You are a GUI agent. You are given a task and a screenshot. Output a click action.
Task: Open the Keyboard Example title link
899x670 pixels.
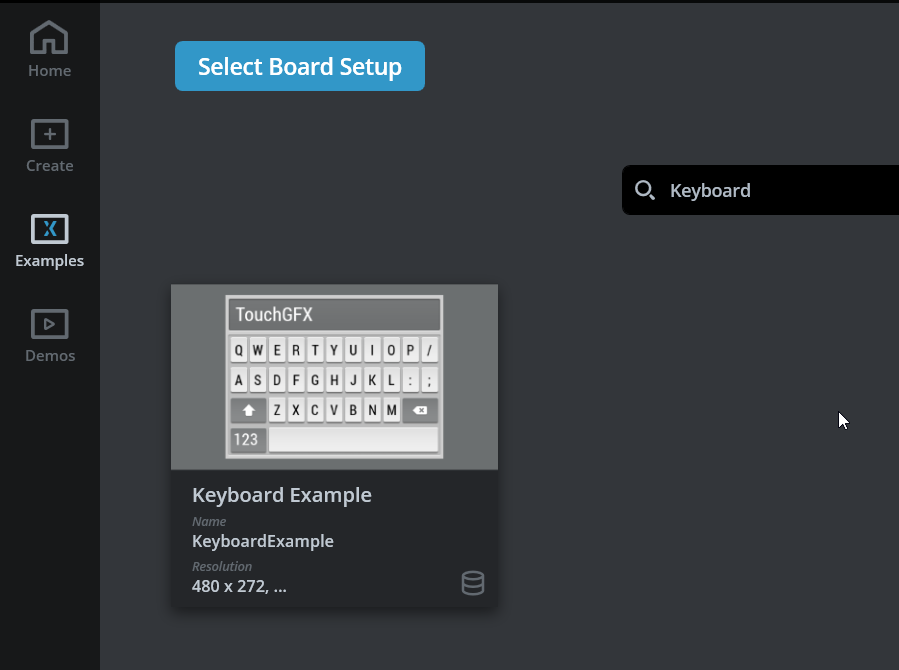click(x=282, y=494)
